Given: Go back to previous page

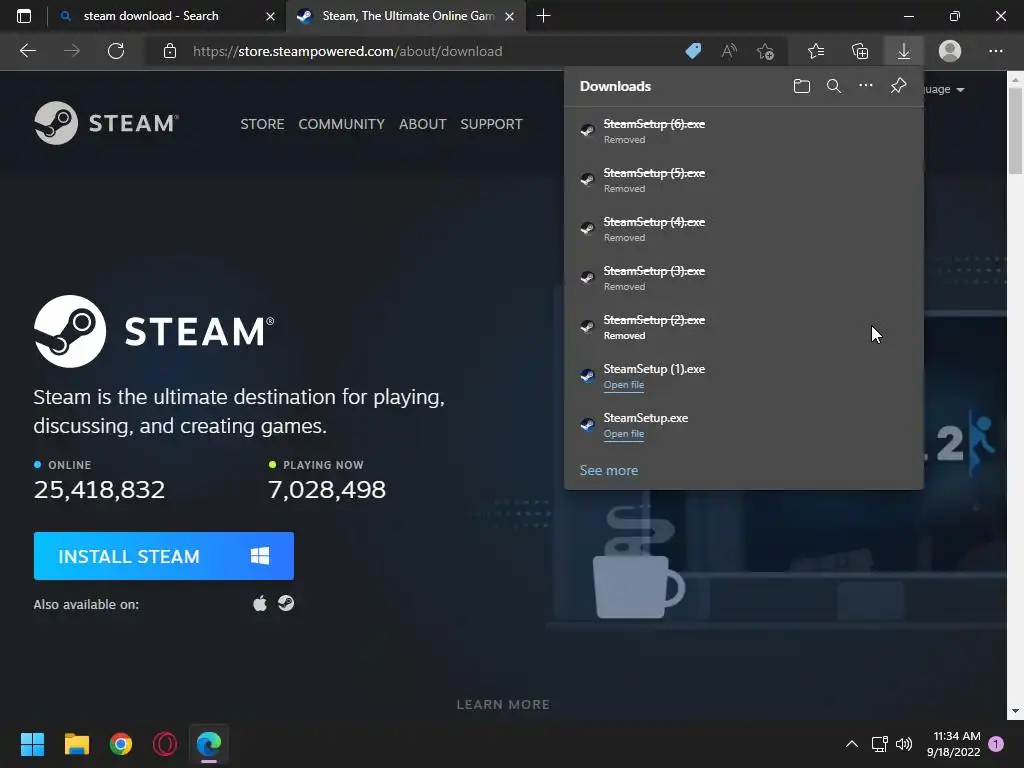Looking at the screenshot, I should (x=27, y=51).
